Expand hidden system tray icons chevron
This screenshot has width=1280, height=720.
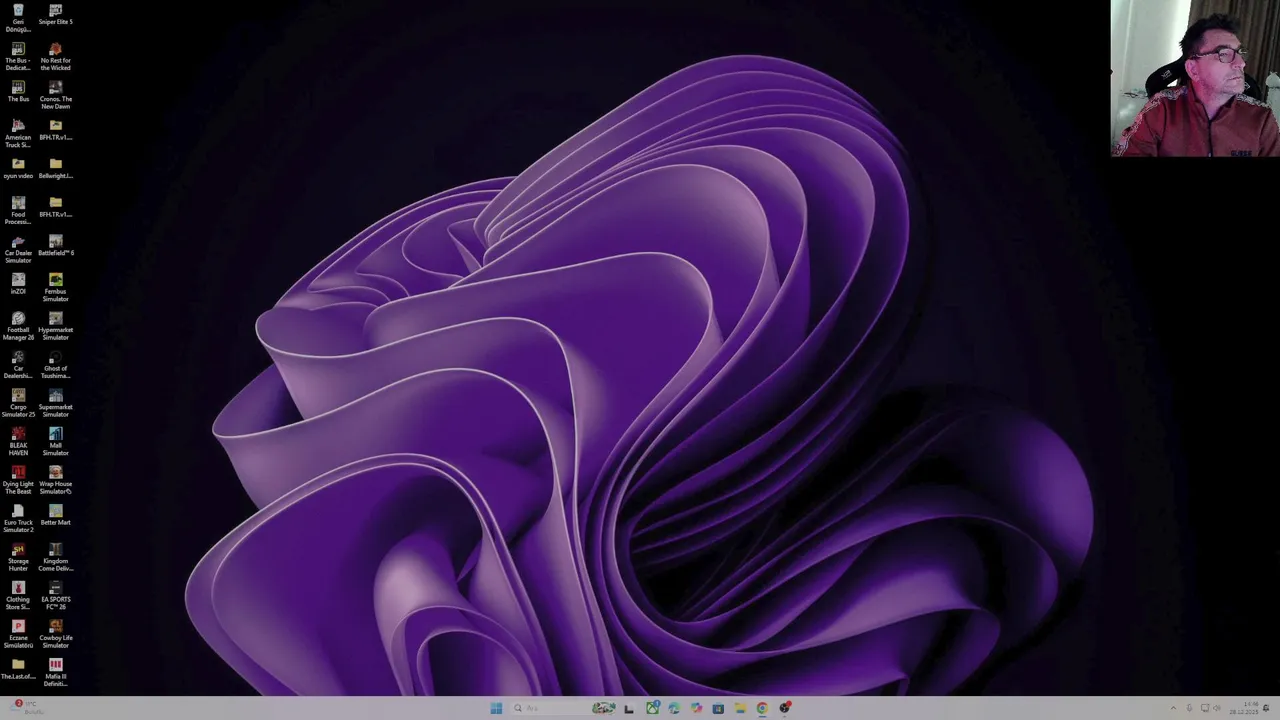(1174, 708)
